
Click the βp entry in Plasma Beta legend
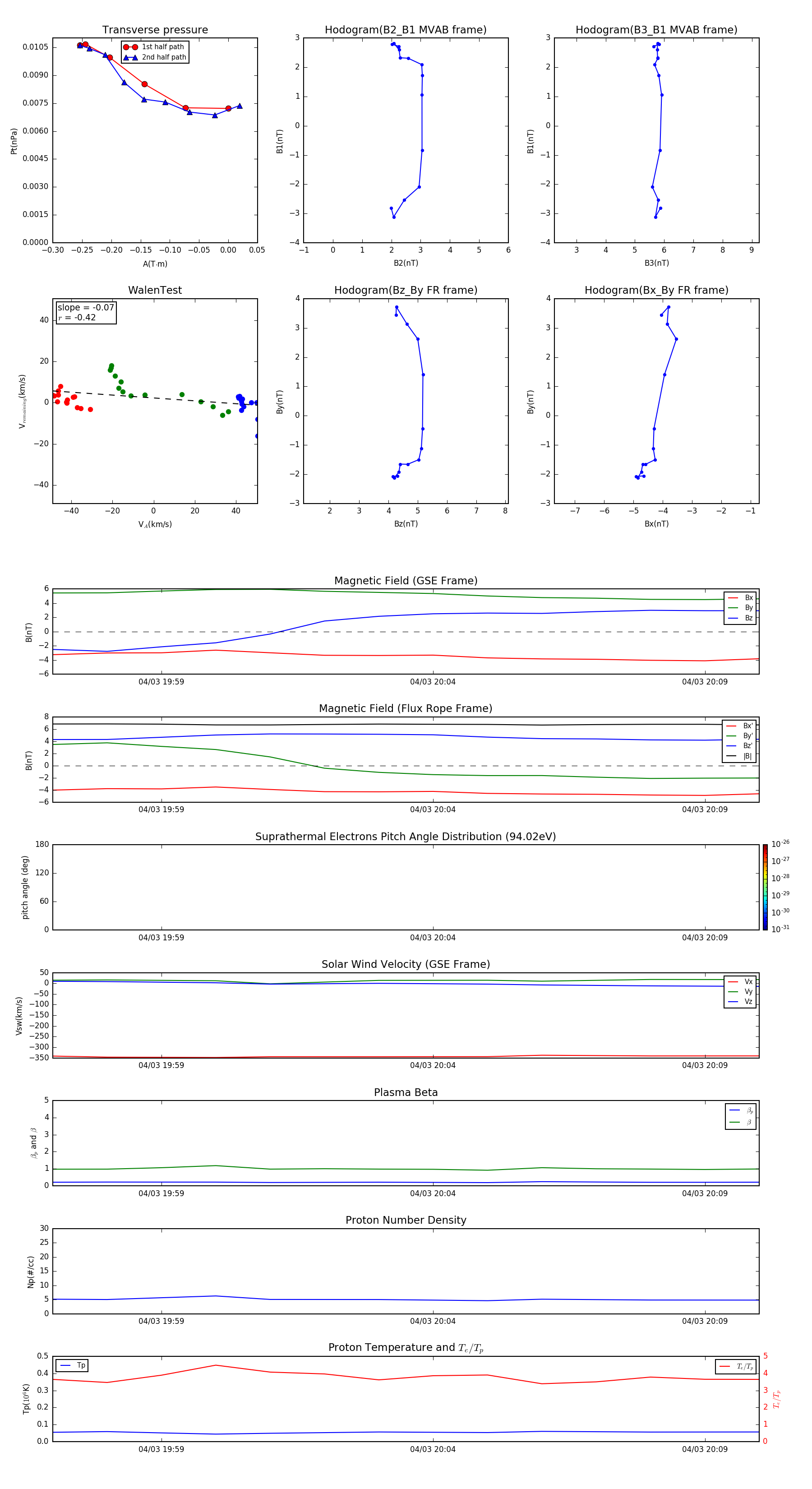coord(741,1110)
